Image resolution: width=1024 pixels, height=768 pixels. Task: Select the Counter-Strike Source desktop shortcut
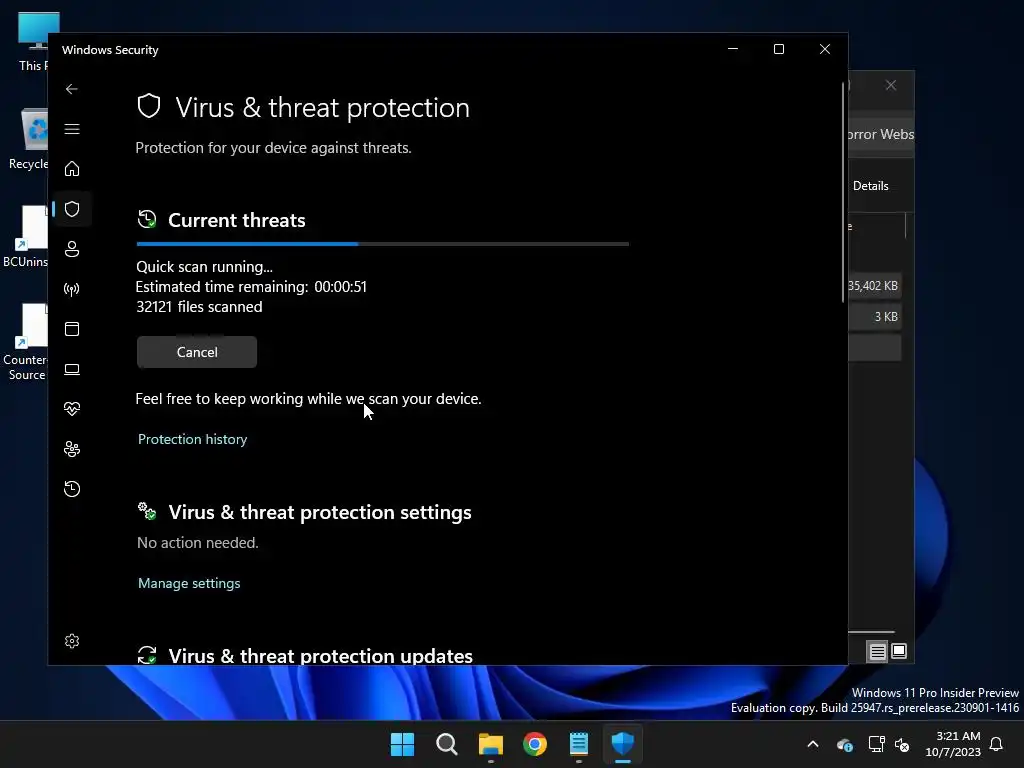(x=26, y=342)
